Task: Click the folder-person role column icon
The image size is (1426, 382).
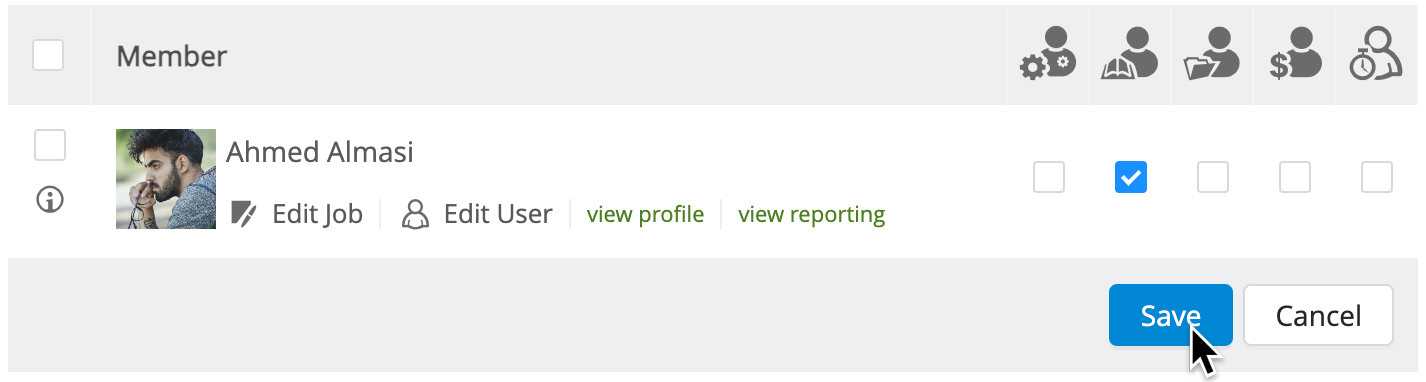Action: point(1212,56)
